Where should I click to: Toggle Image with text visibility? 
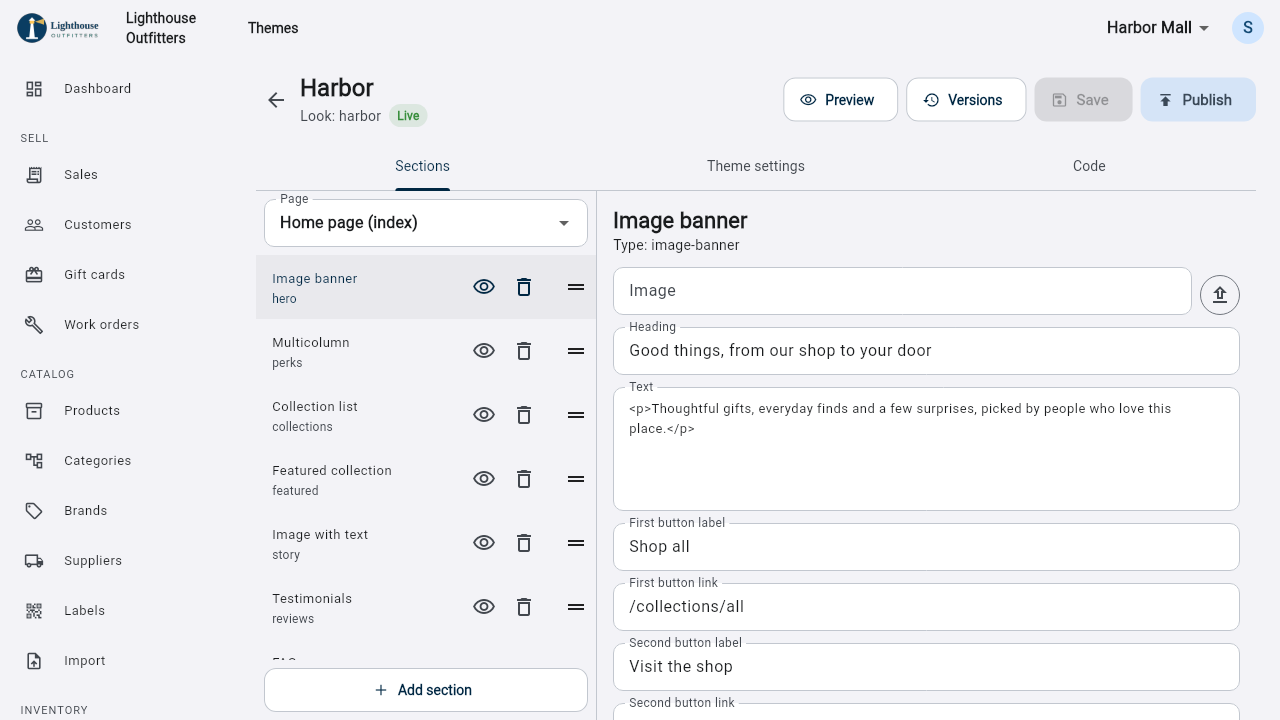pos(484,543)
